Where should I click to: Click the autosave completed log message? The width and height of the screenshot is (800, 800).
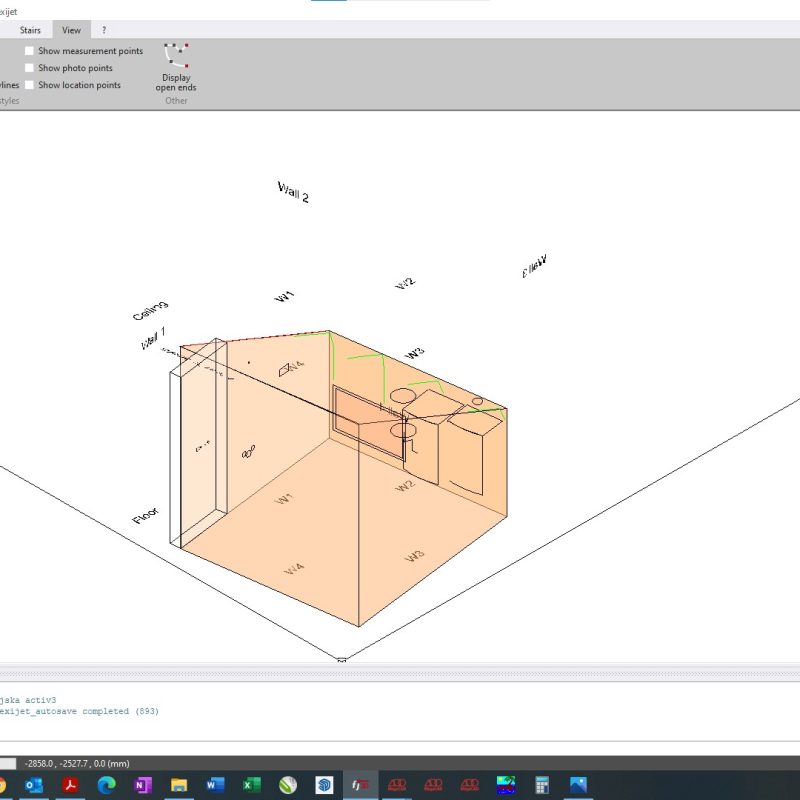pos(80,711)
